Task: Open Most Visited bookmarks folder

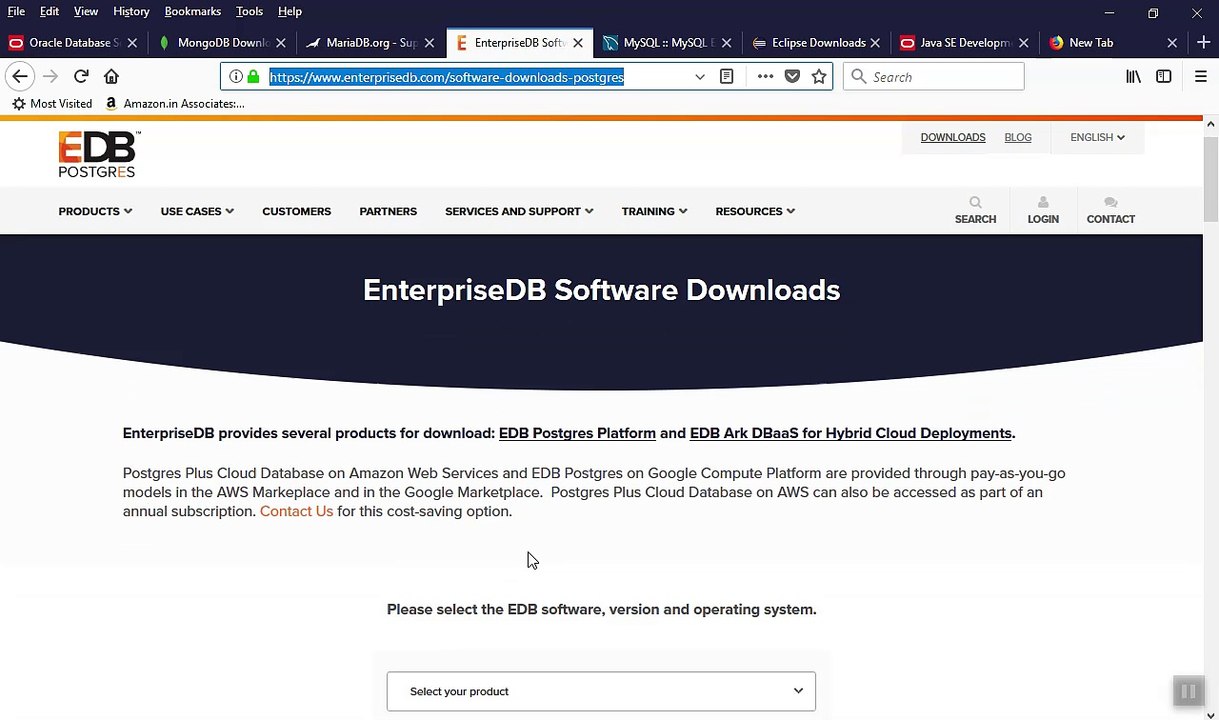Action: (x=52, y=104)
